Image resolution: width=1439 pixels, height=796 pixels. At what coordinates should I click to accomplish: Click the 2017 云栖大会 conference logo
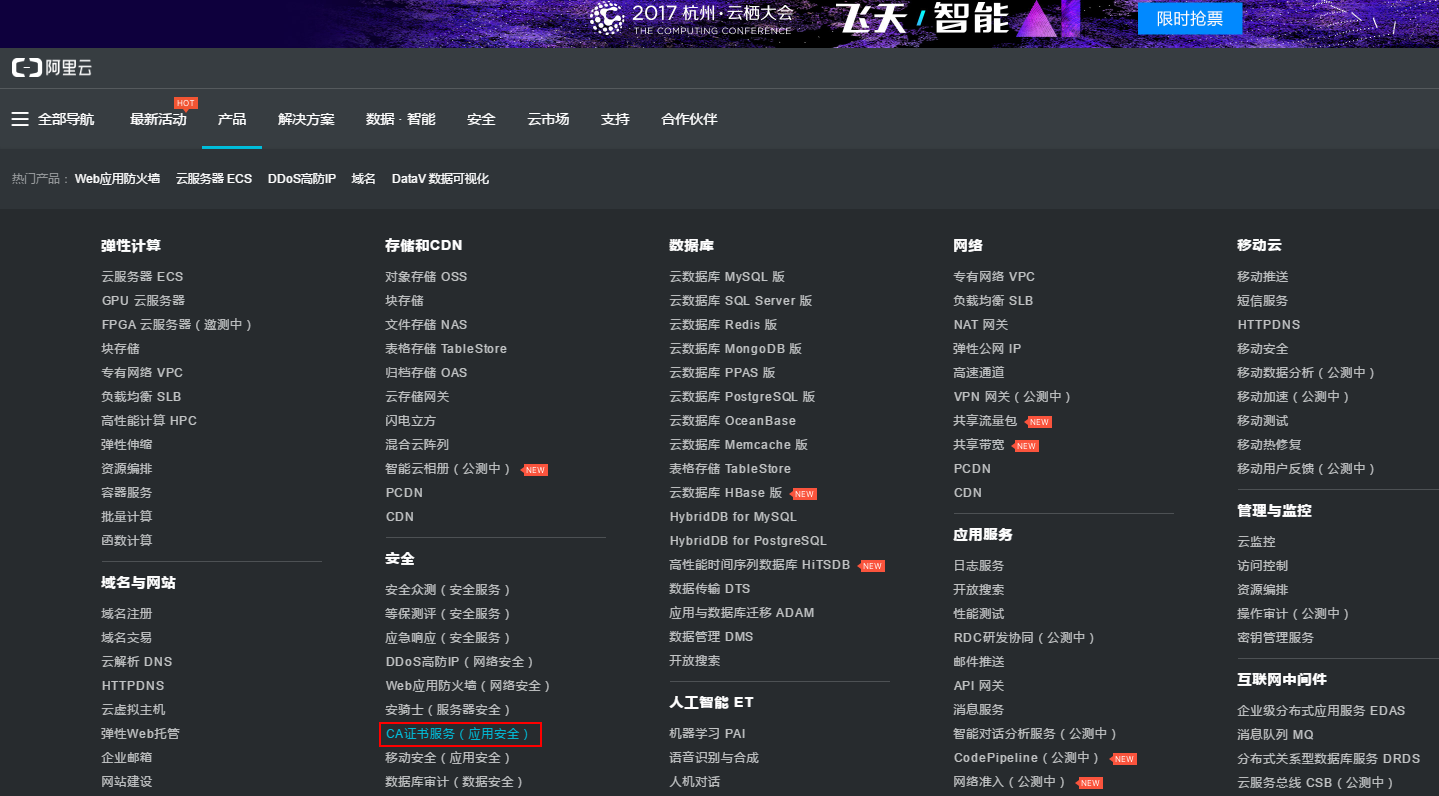point(691,18)
